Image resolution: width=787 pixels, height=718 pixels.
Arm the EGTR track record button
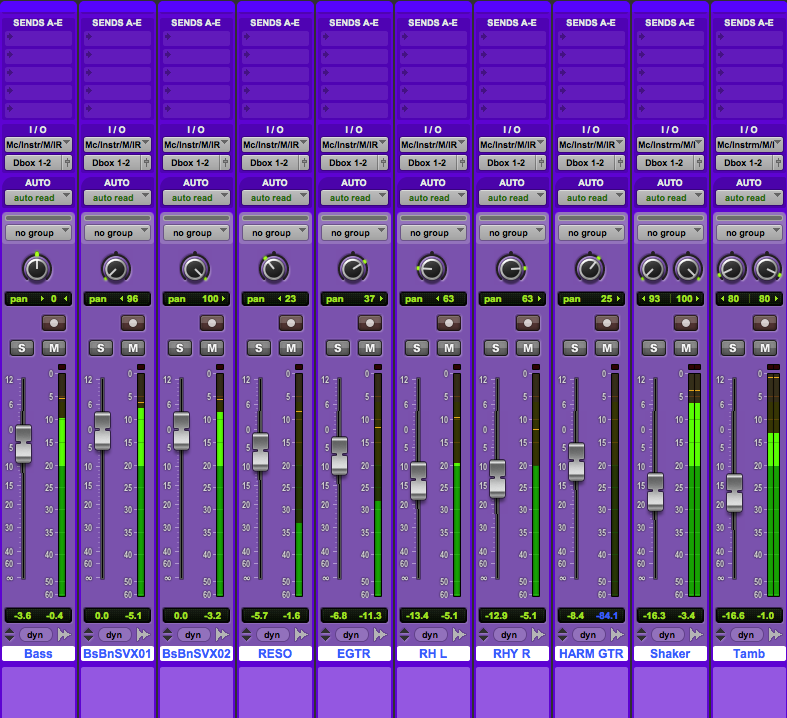[x=370, y=323]
